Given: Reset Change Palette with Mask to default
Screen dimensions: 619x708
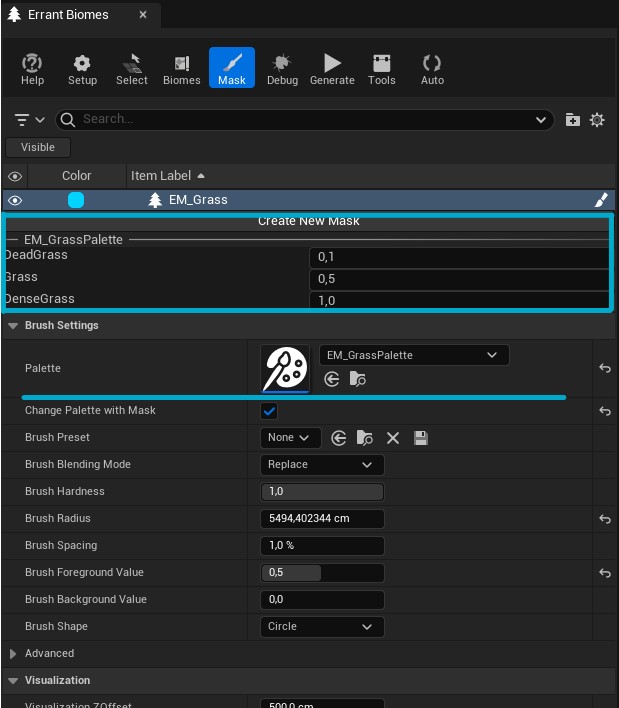Looking at the screenshot, I should pos(605,411).
